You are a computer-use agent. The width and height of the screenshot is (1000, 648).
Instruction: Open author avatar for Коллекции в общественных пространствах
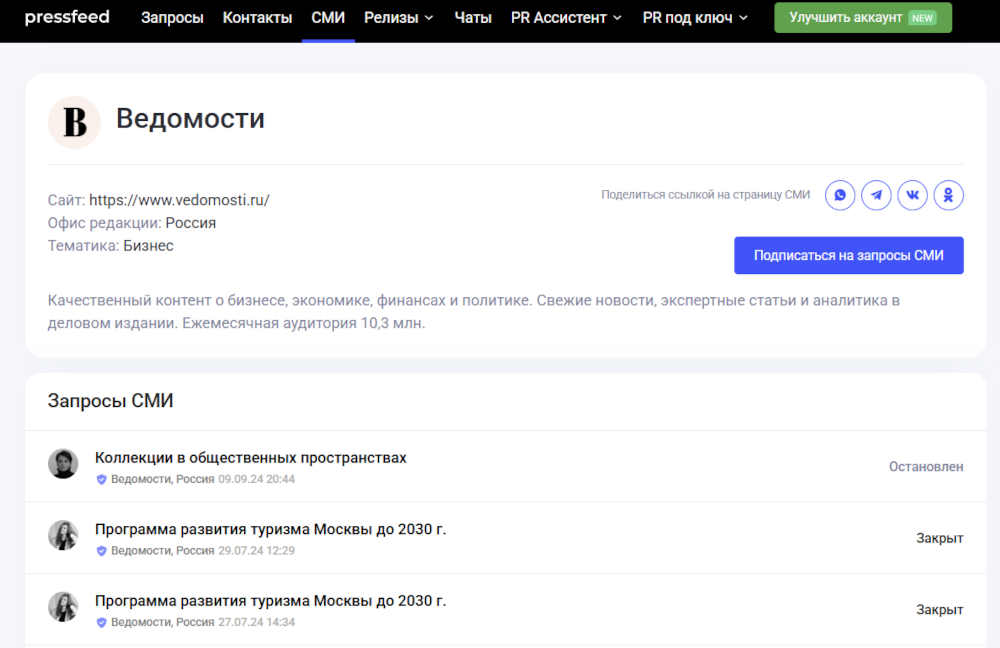pos(63,464)
